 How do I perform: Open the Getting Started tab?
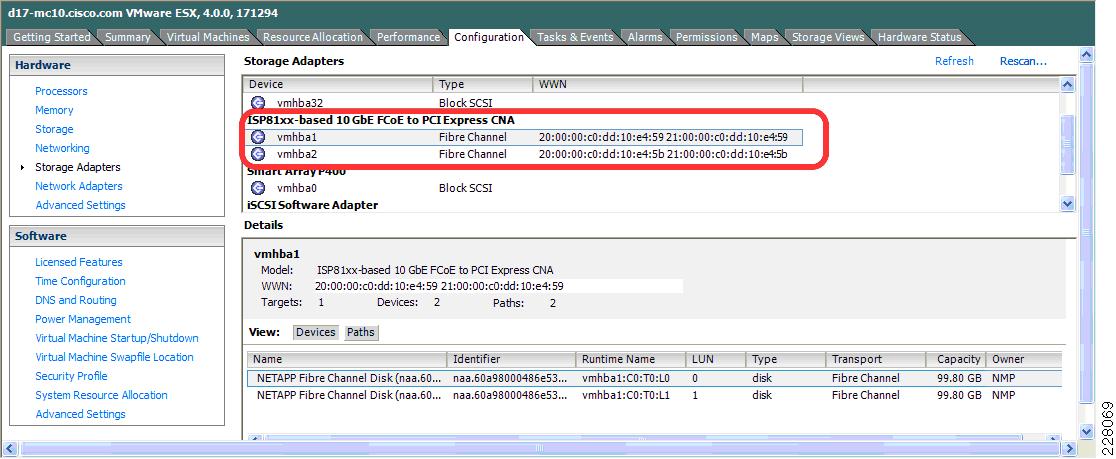click(x=52, y=37)
